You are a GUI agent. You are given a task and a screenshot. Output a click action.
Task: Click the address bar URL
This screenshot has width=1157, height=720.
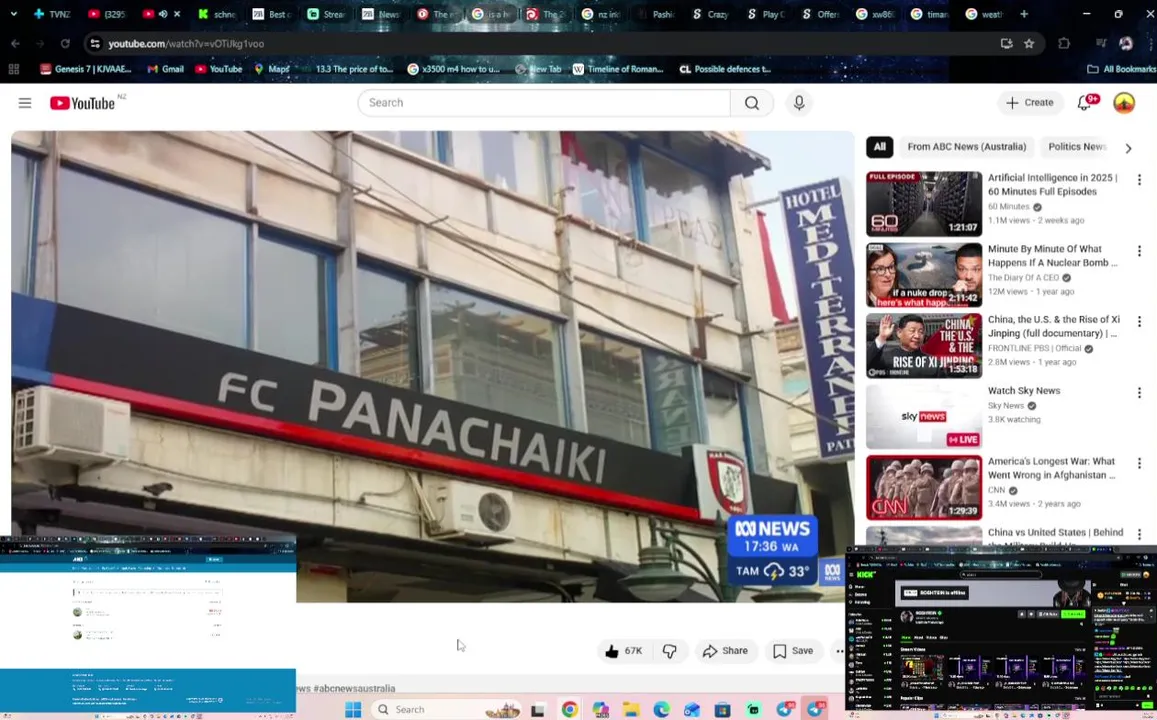tap(186, 44)
